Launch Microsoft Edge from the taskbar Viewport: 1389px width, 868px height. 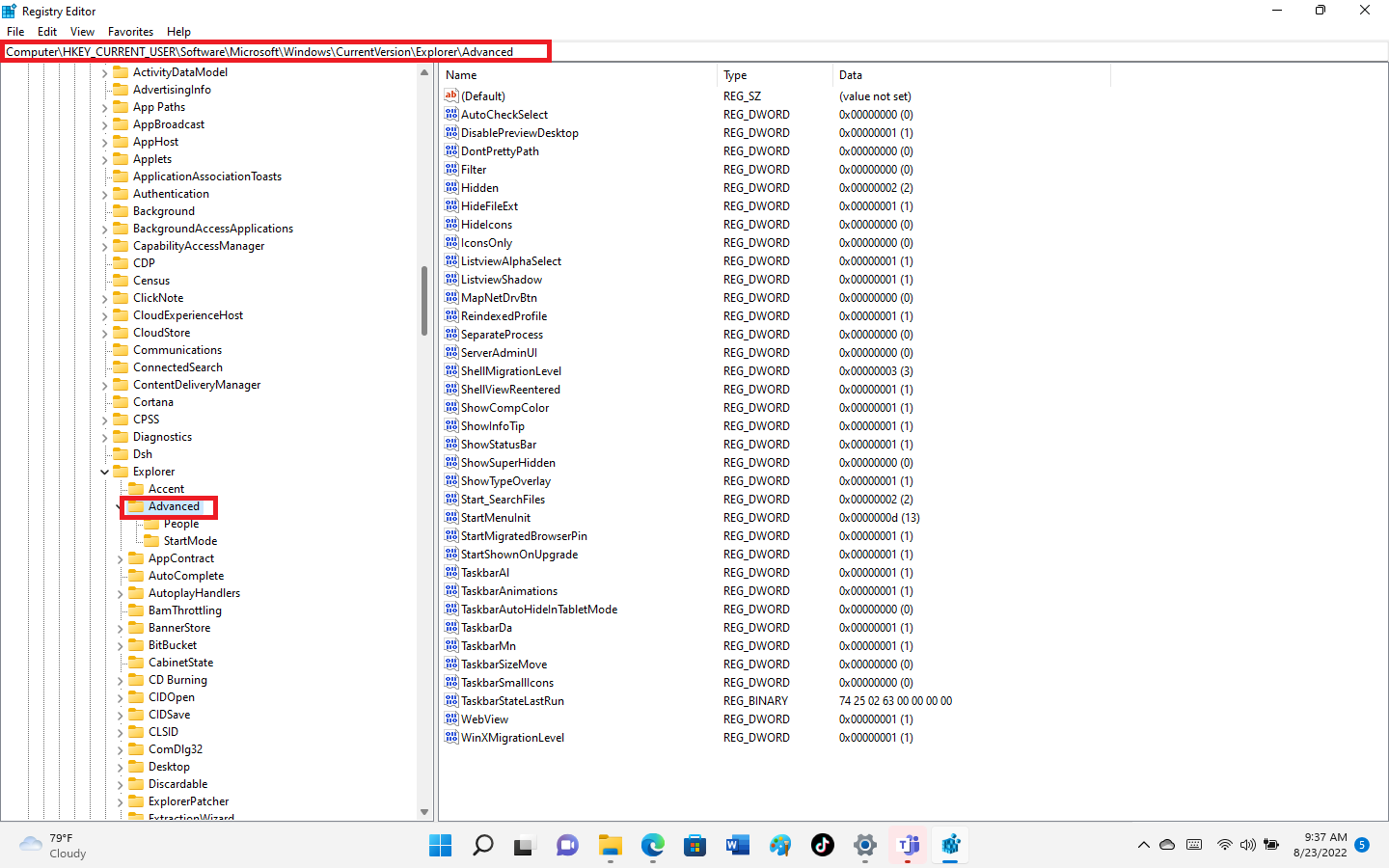point(653,846)
